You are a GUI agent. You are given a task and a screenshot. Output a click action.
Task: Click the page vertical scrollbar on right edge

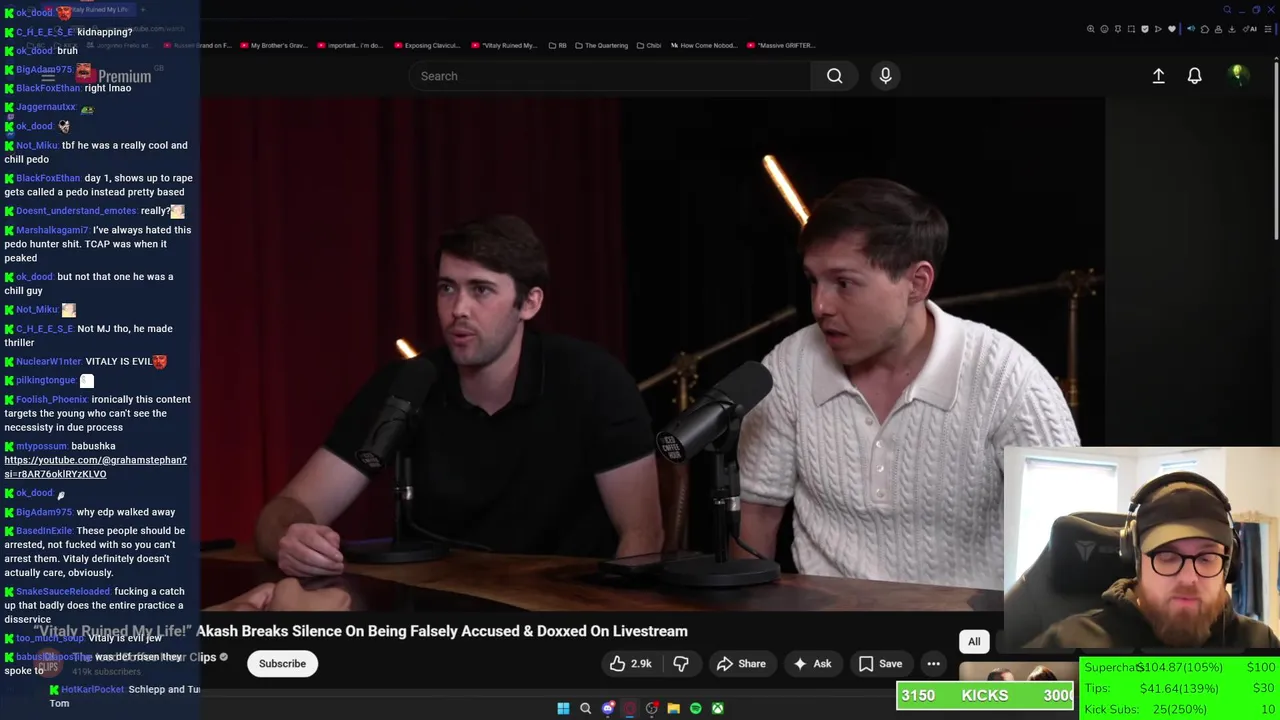tap(1276, 150)
